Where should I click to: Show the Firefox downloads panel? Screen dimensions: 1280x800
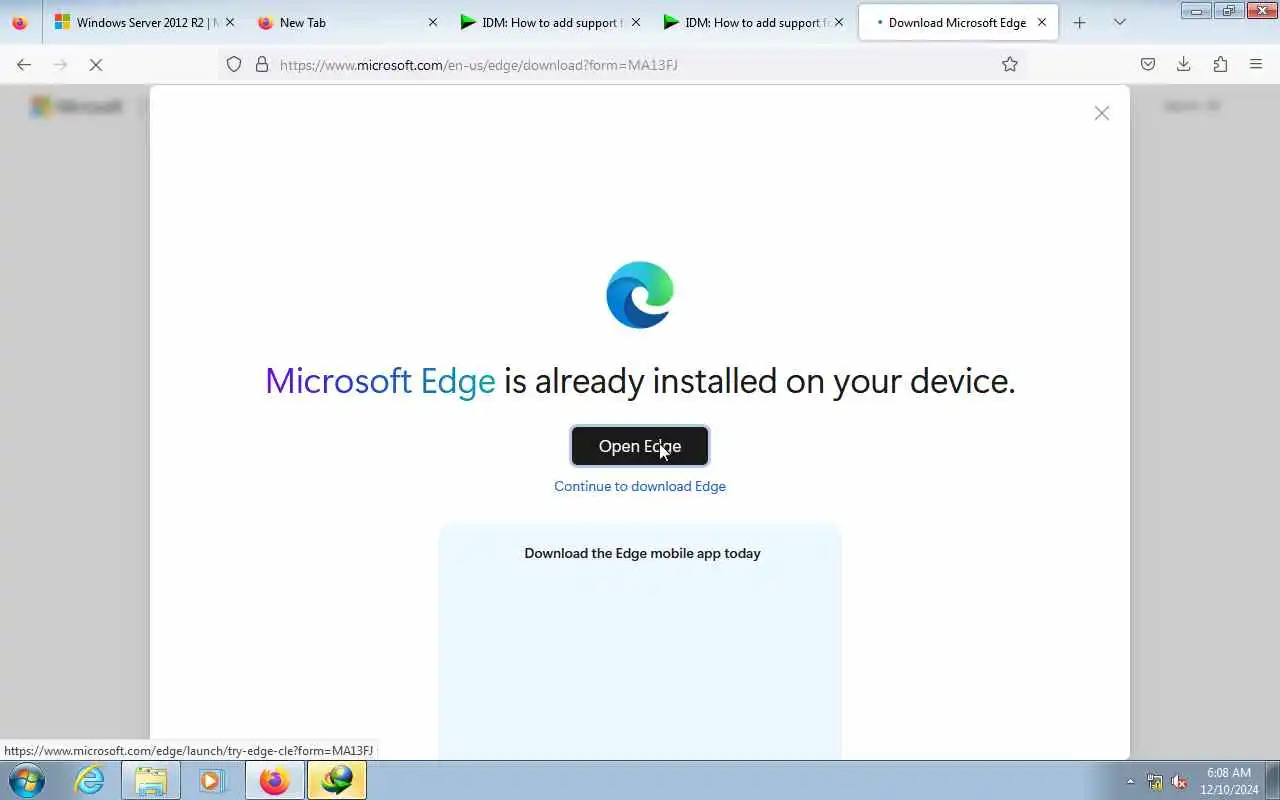pos(1184,64)
